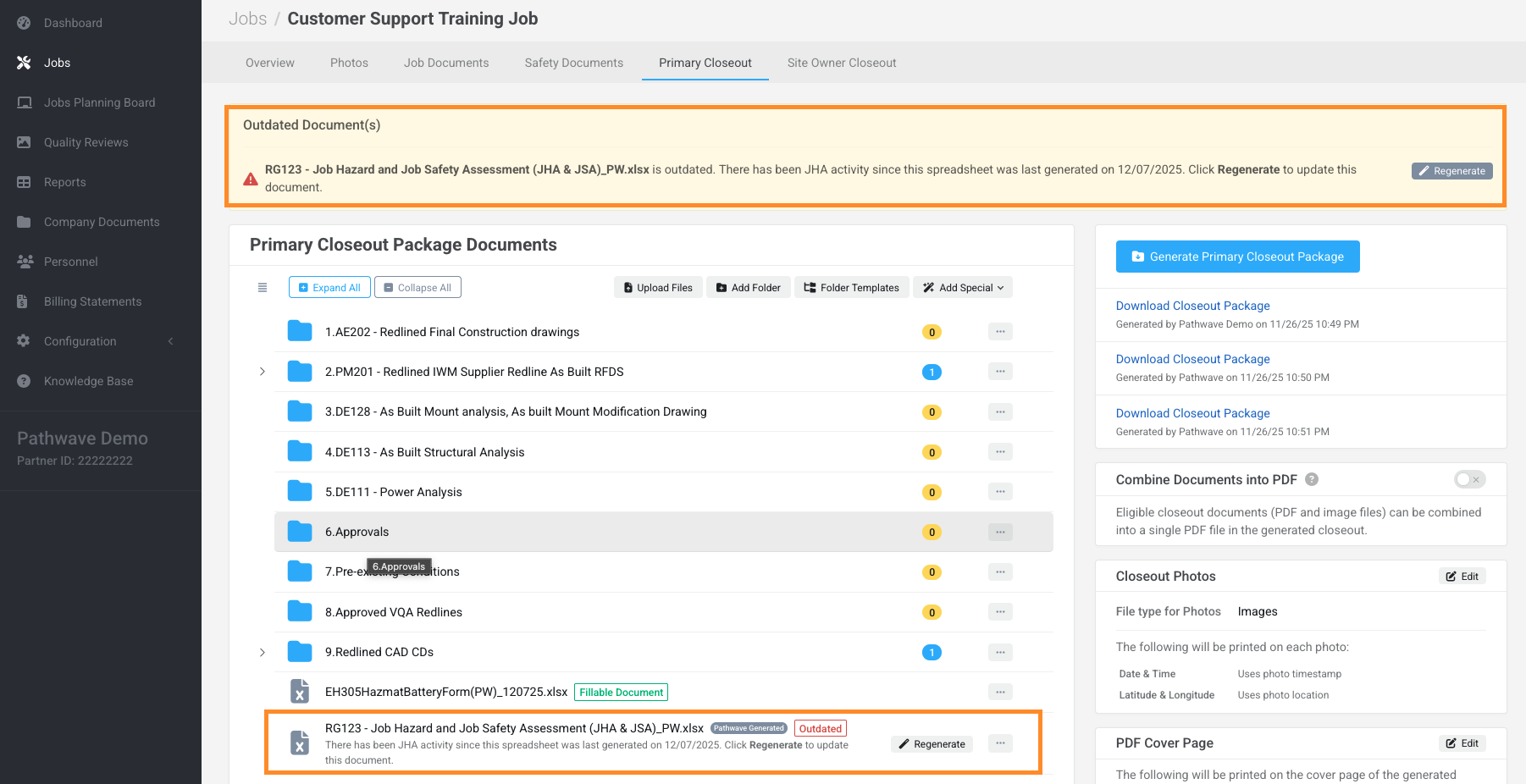Select the 5.DE111 - Power Analysis folder

393,492
